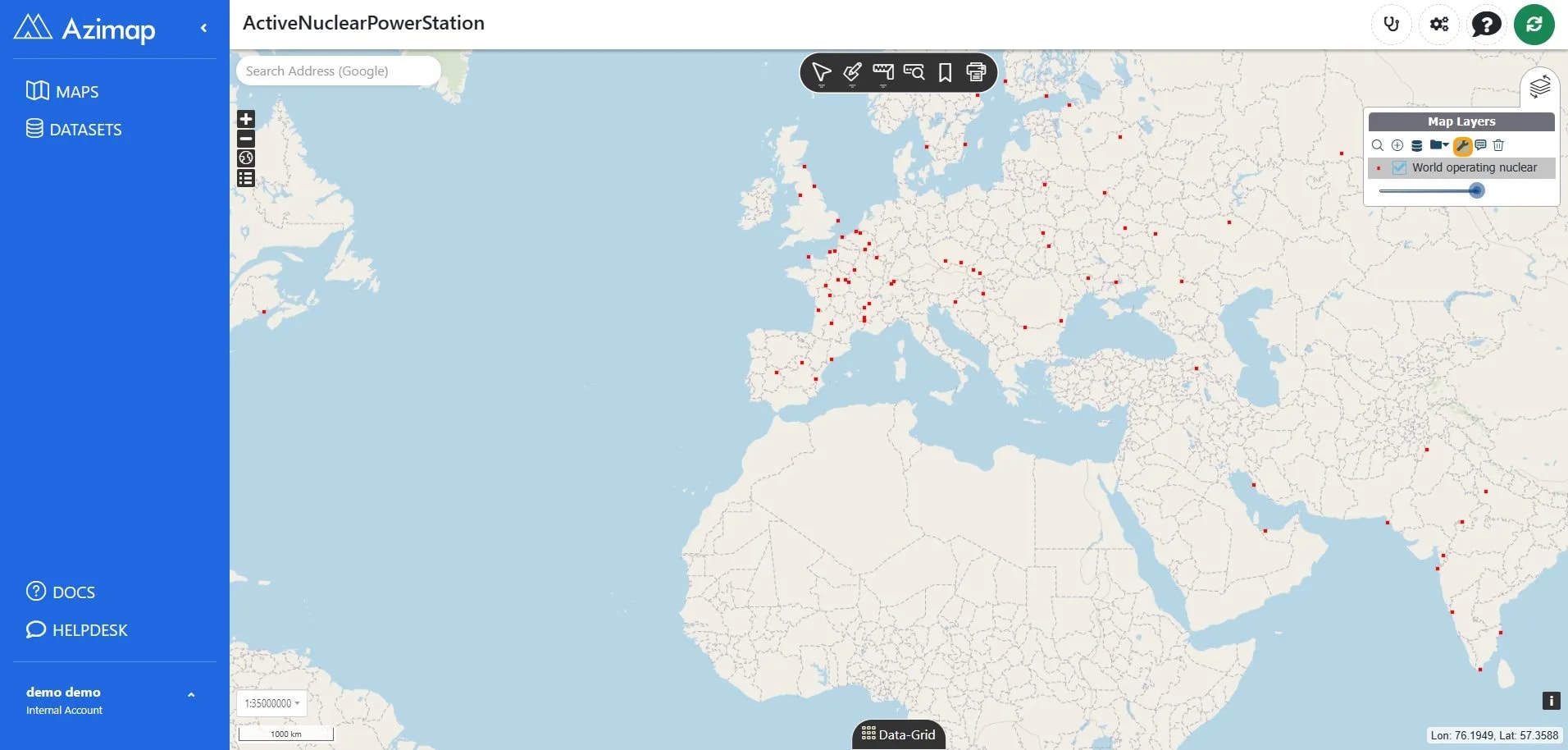Open the search query tool
1568x750 pixels.
(914, 72)
